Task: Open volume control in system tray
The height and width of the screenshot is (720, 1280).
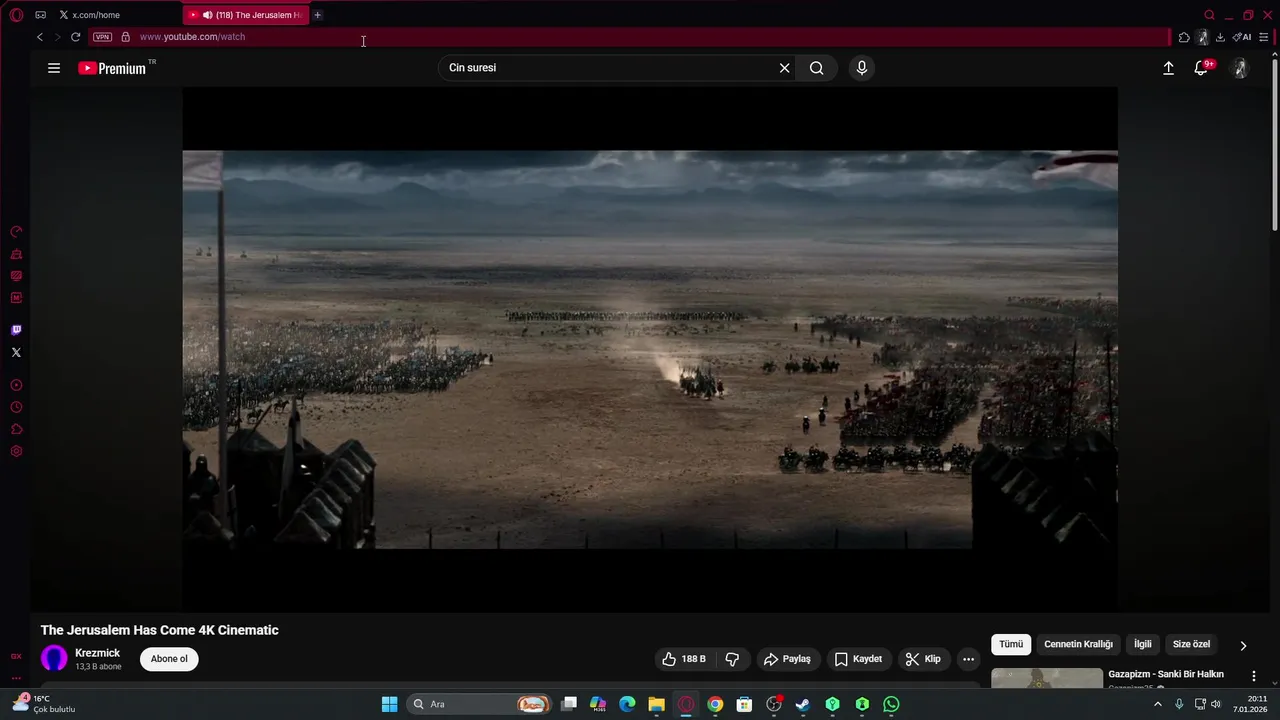Action: coord(1216,704)
